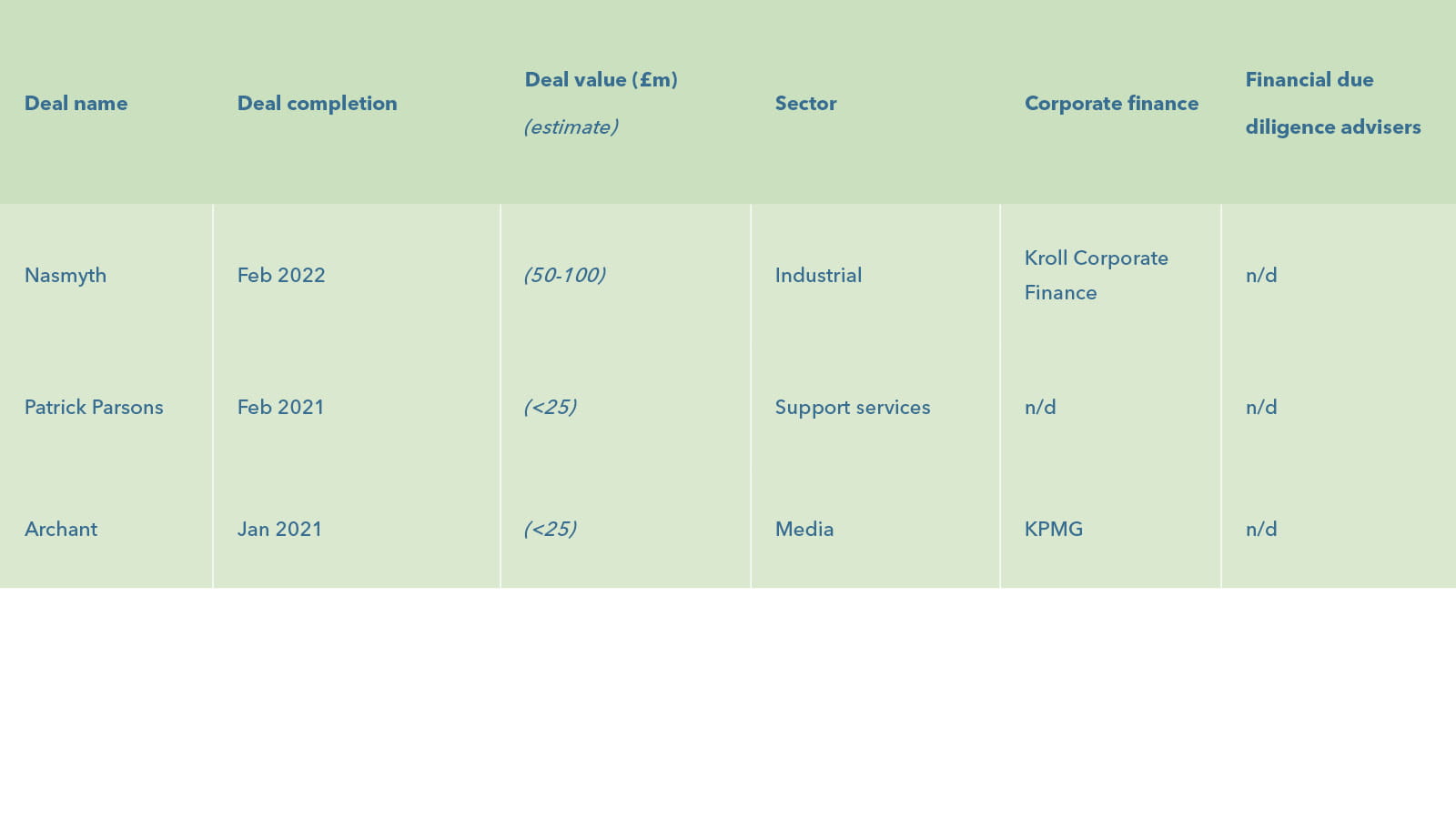Click the Deal name column header
The height and width of the screenshot is (819, 1456).
coord(76,104)
